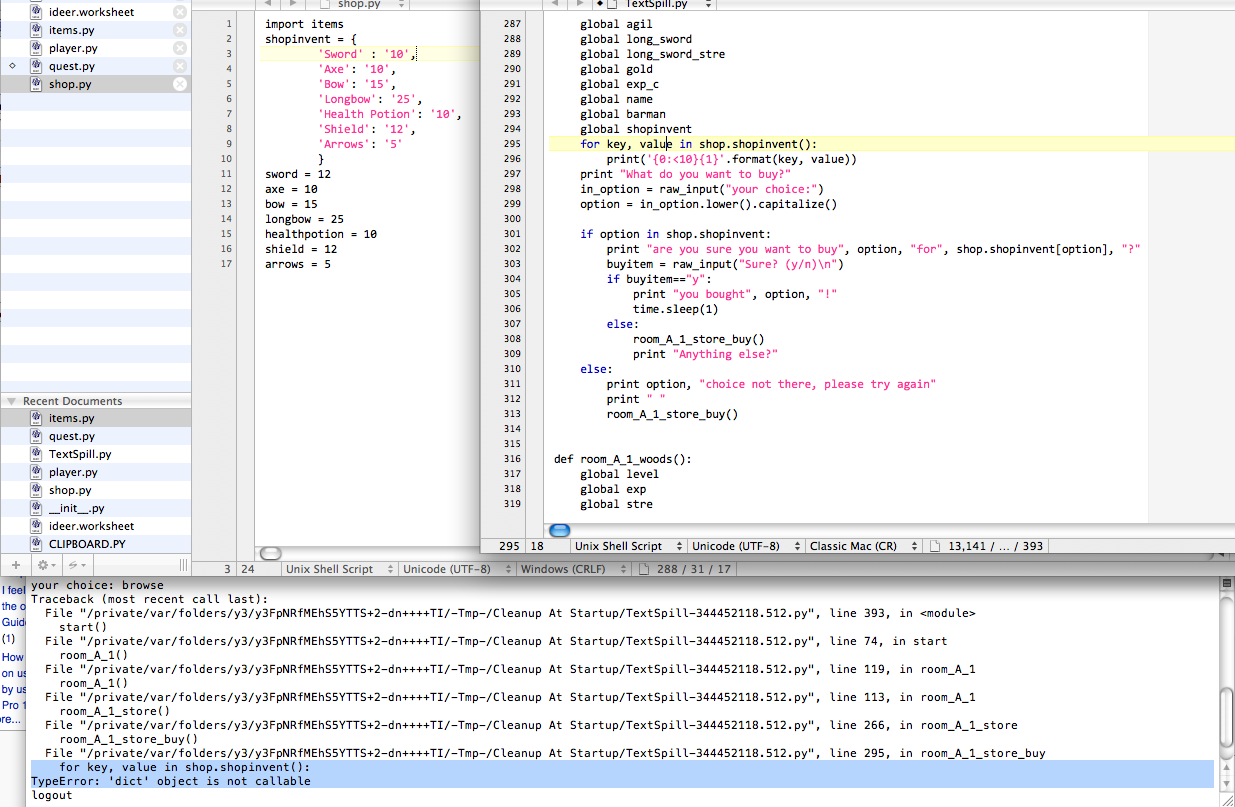Open the Classic Mac (CR) line-ending dropdown
The image size is (1235, 807).
(863, 546)
